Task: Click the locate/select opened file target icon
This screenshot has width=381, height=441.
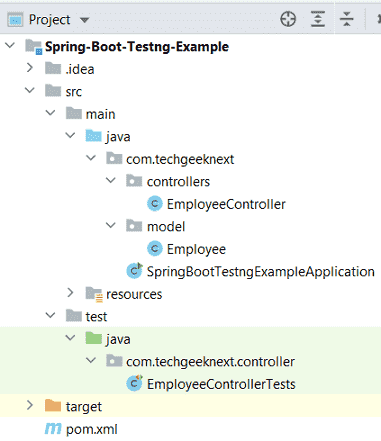Action: [288, 19]
